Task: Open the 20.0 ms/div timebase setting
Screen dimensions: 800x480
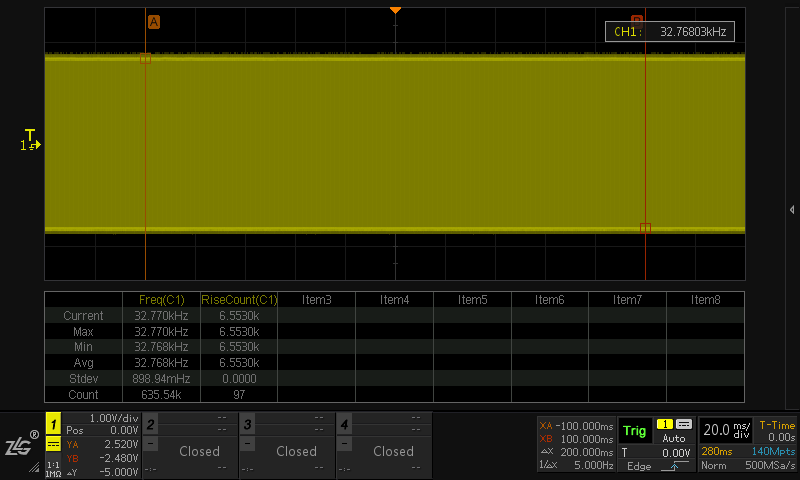Action: click(x=726, y=430)
